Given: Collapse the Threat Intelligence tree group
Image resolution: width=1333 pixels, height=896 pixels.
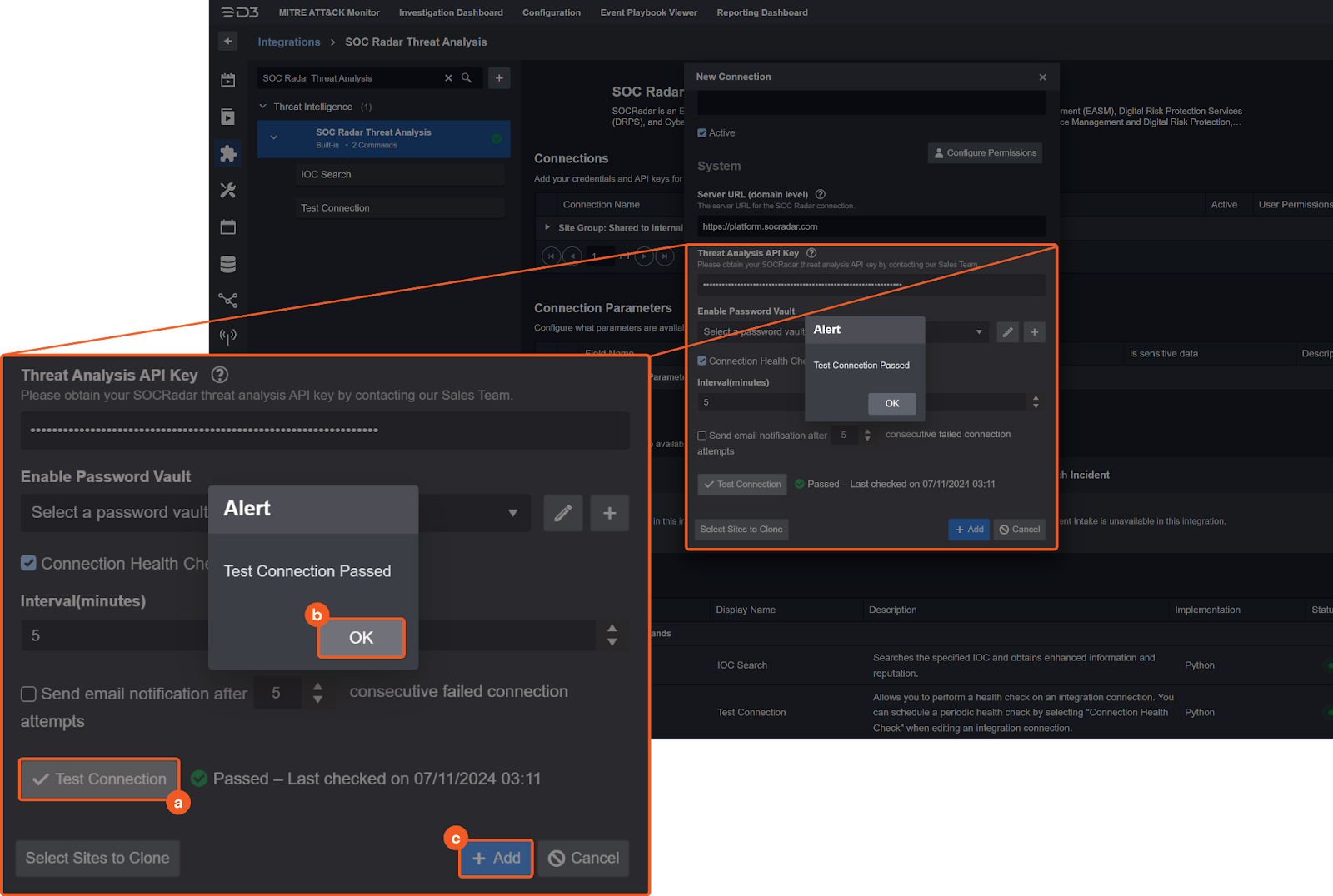Looking at the screenshot, I should pos(263,107).
